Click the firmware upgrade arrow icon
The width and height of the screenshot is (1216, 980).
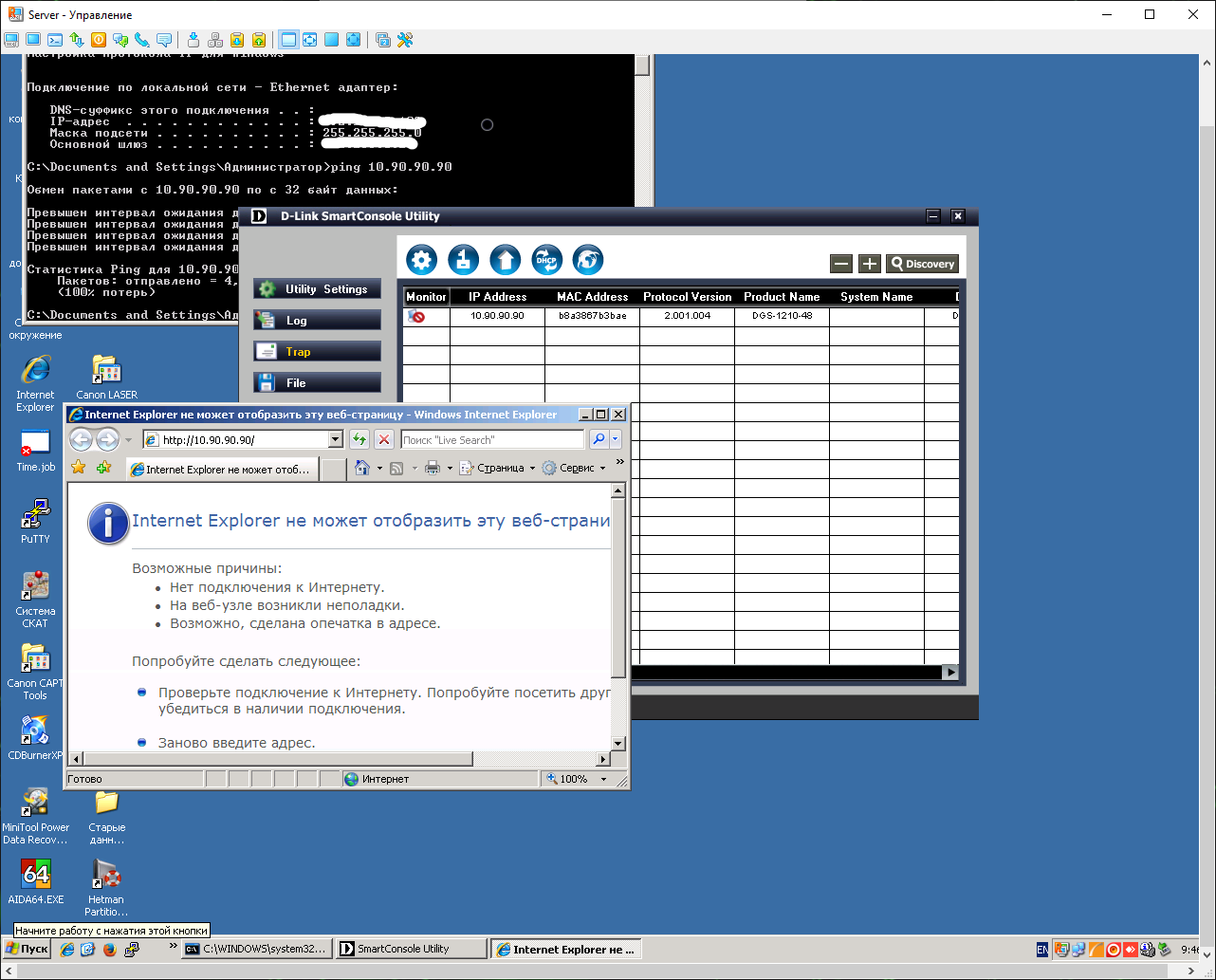[x=505, y=260]
